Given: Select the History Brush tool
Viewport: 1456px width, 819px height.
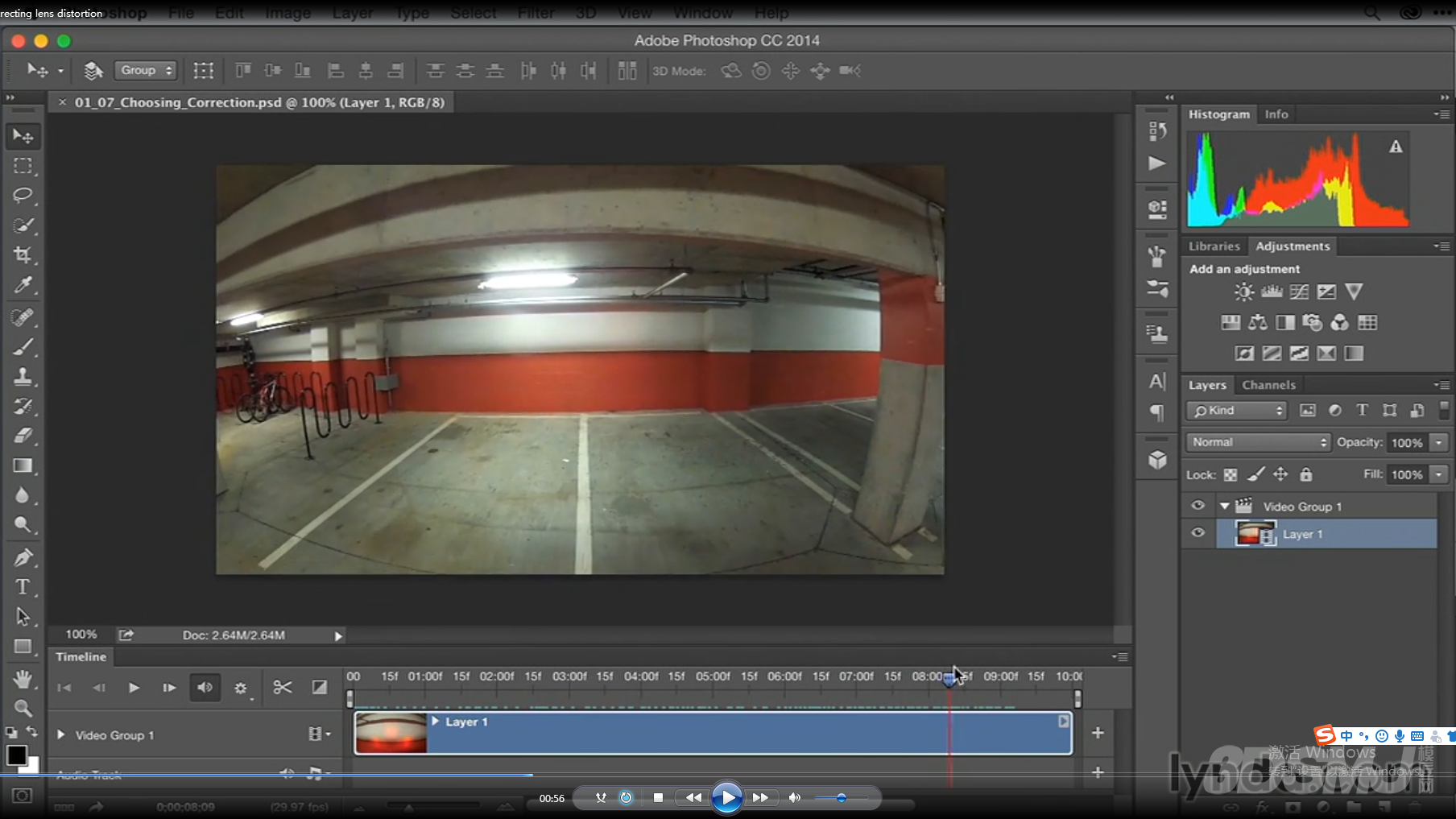Looking at the screenshot, I should coord(23,406).
